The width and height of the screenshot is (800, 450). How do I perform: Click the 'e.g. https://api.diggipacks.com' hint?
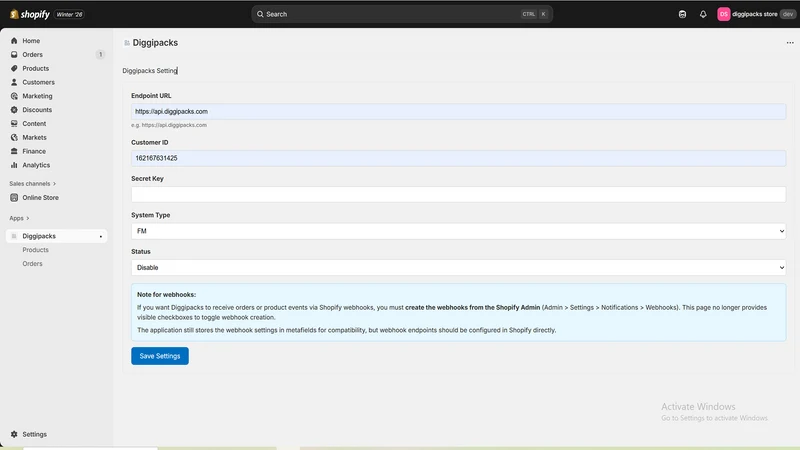pos(169,125)
